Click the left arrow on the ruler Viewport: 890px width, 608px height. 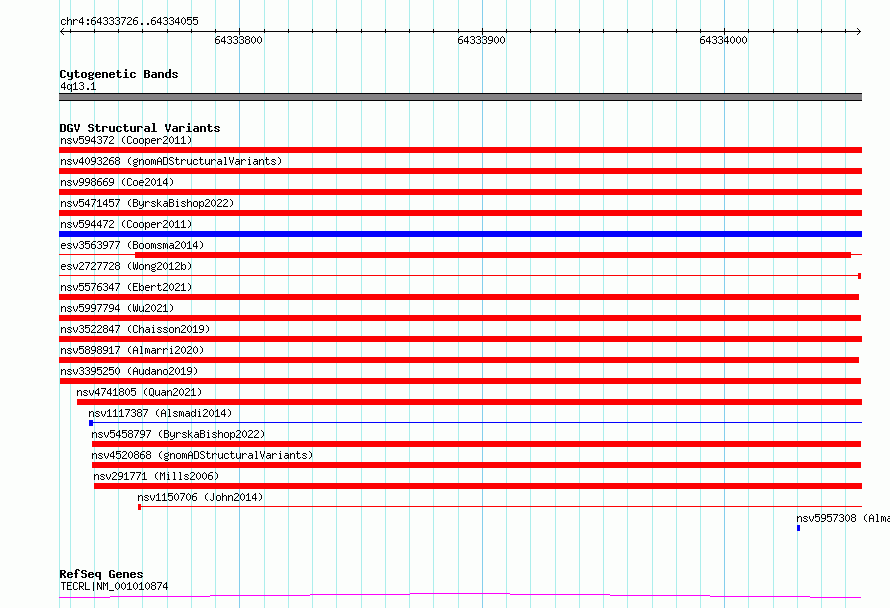(x=63, y=31)
